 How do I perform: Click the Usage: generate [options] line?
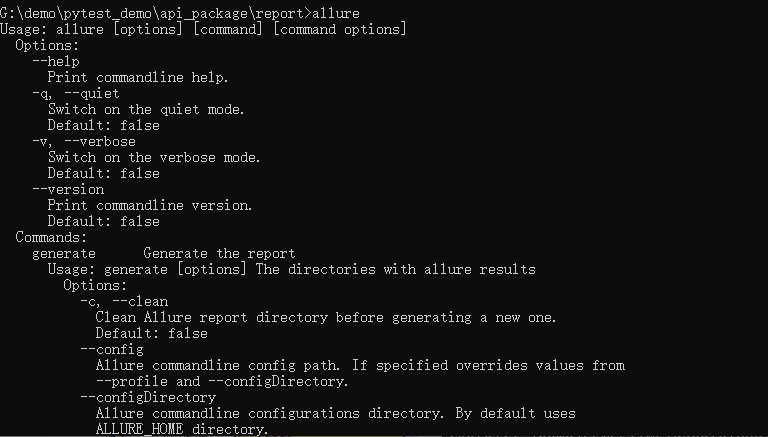point(291,269)
